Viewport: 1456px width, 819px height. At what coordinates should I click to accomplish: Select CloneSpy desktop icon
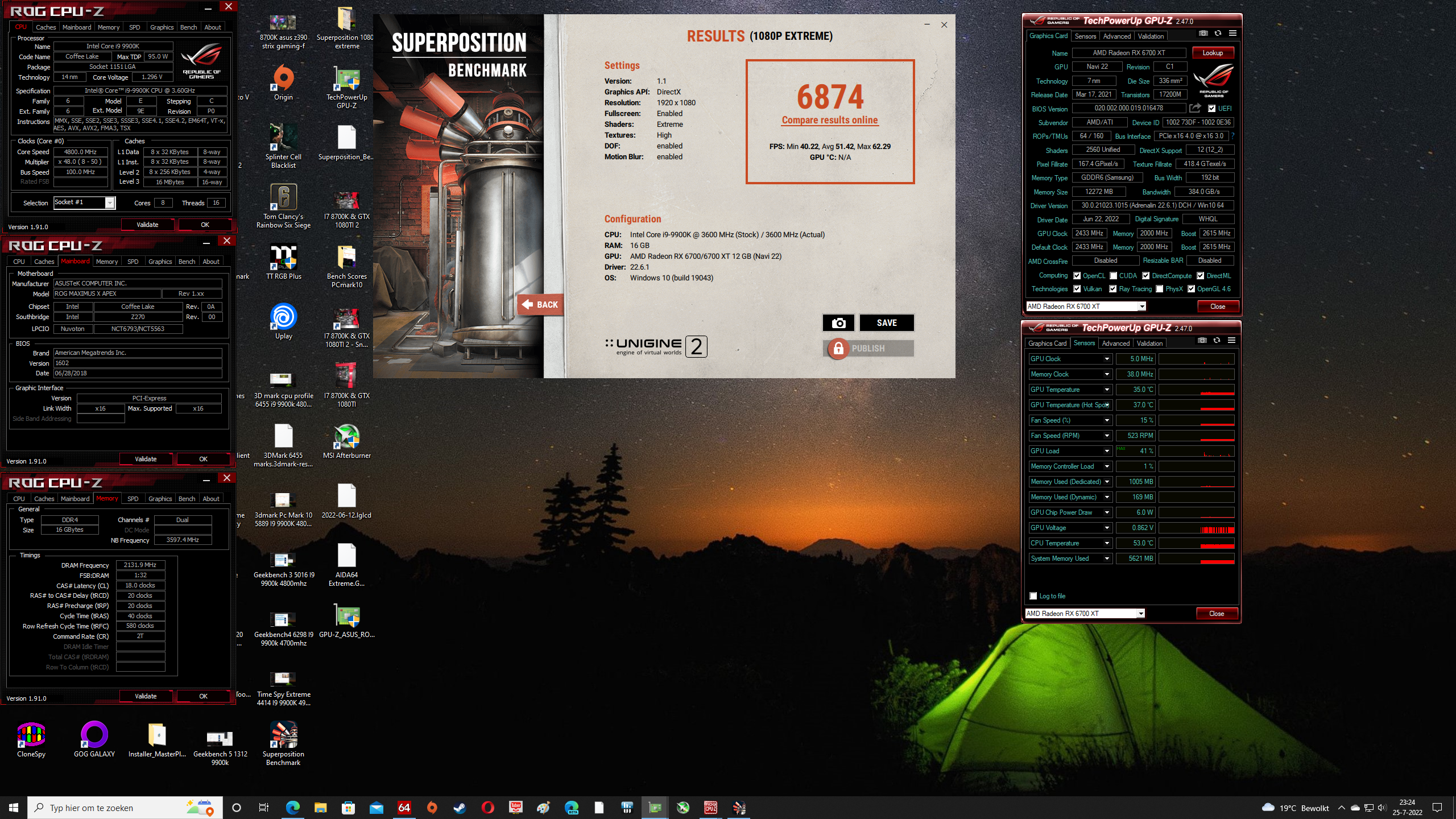pyautogui.click(x=31, y=739)
